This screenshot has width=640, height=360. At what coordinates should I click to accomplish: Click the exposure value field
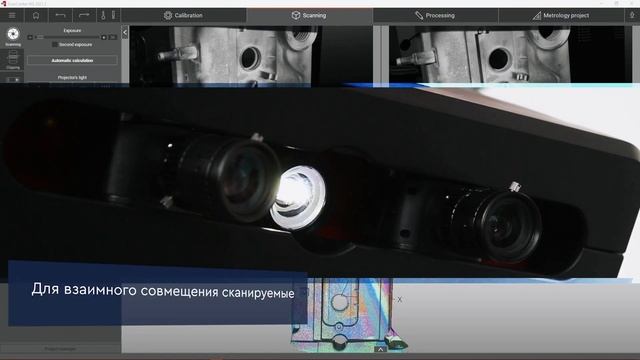pos(113,37)
